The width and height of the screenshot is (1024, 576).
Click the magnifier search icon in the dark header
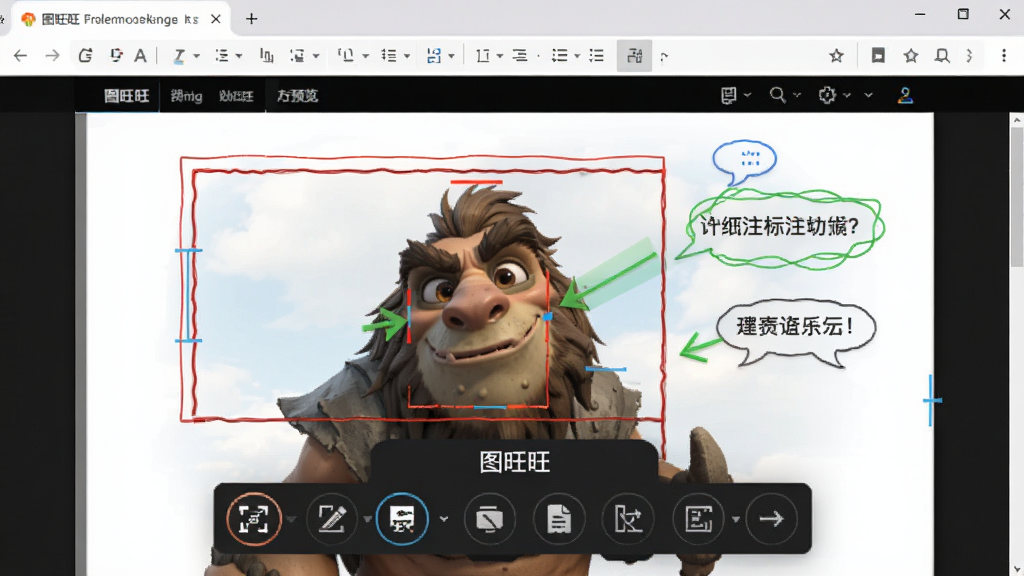pos(777,95)
